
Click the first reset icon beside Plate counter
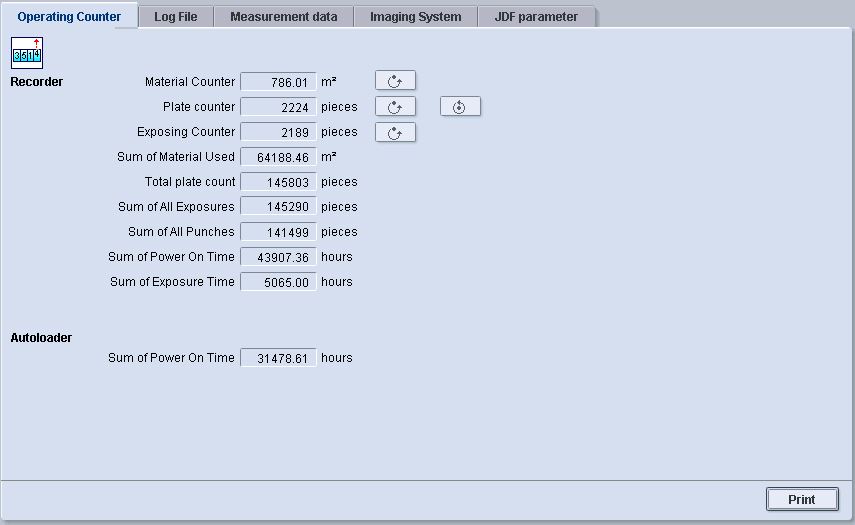click(x=395, y=107)
